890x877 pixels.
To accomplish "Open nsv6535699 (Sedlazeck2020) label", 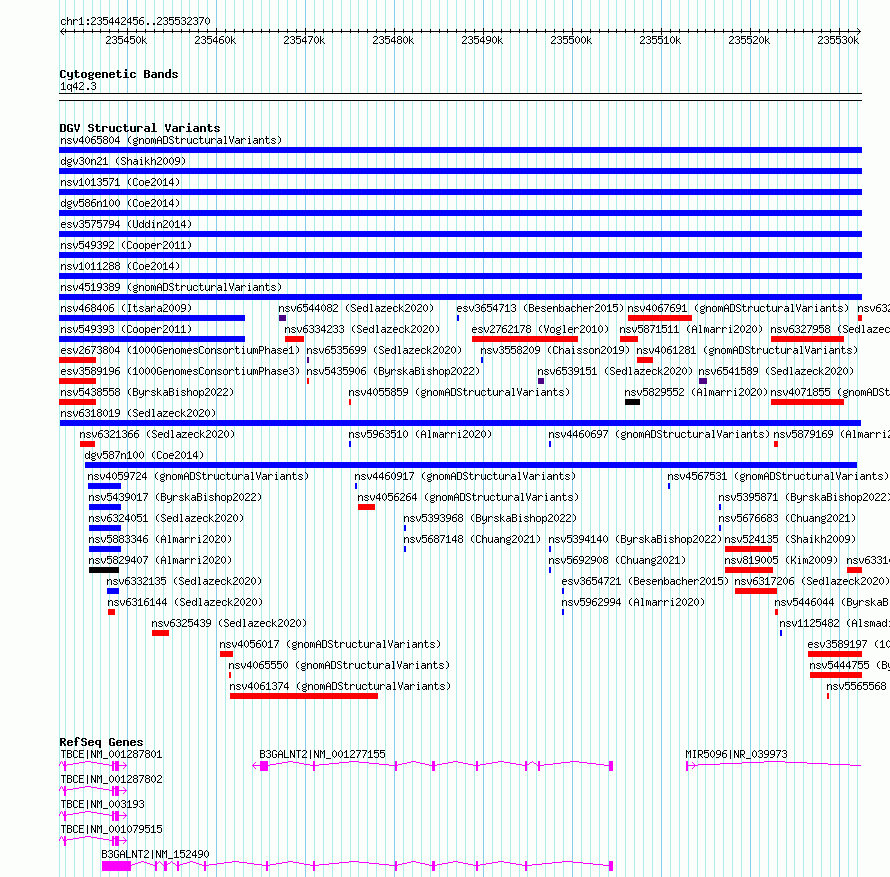I will pyautogui.click(x=384, y=350).
